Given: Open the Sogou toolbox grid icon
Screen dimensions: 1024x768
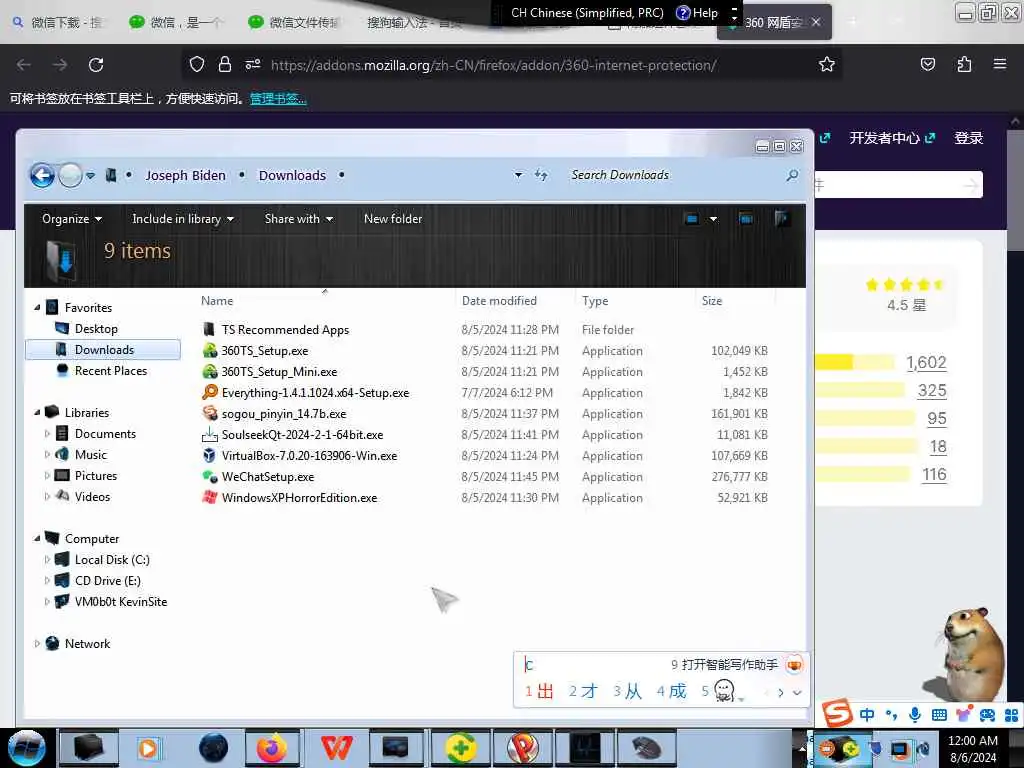Looking at the screenshot, I should (x=1011, y=714).
